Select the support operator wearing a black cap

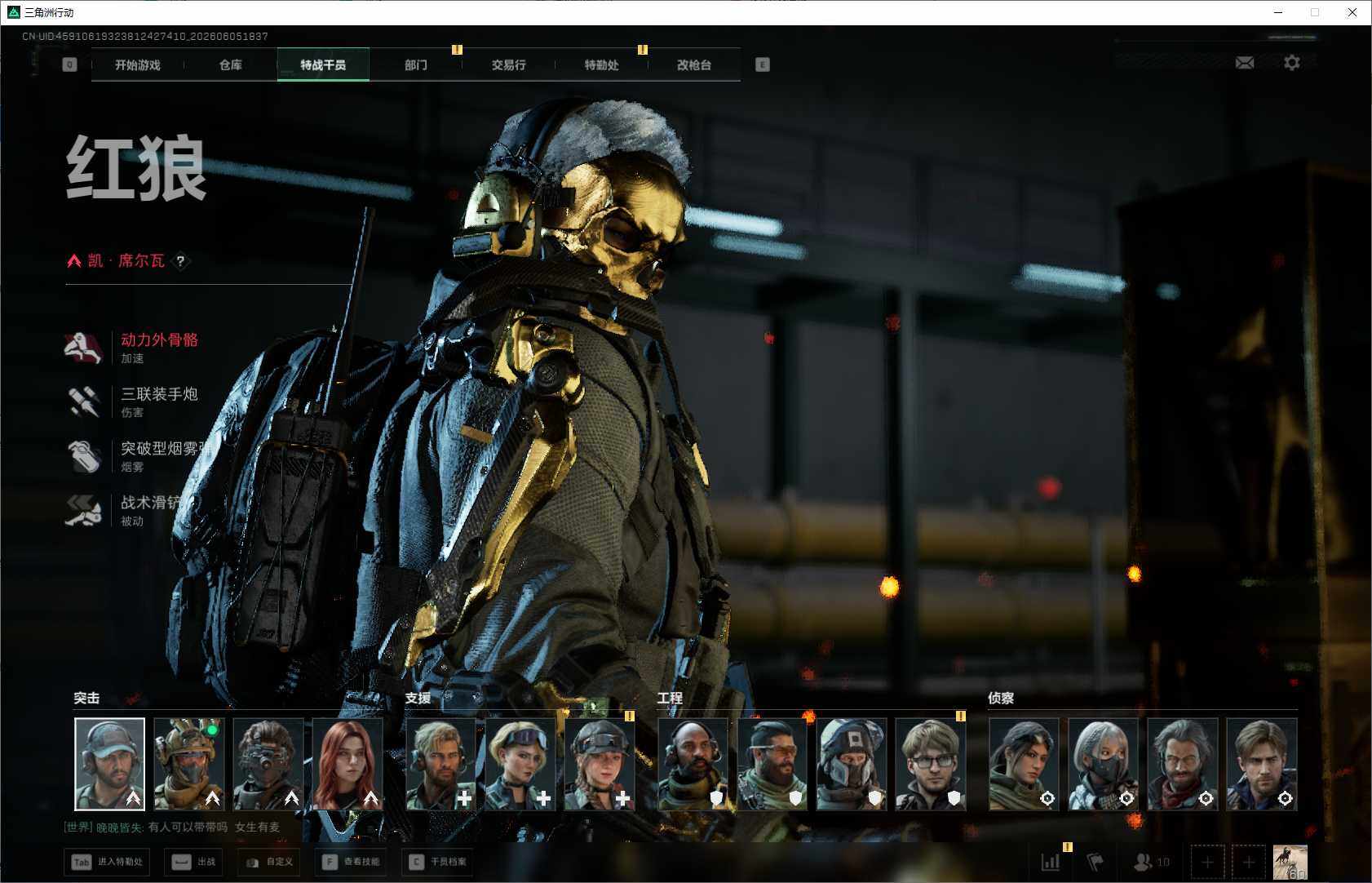tap(600, 764)
